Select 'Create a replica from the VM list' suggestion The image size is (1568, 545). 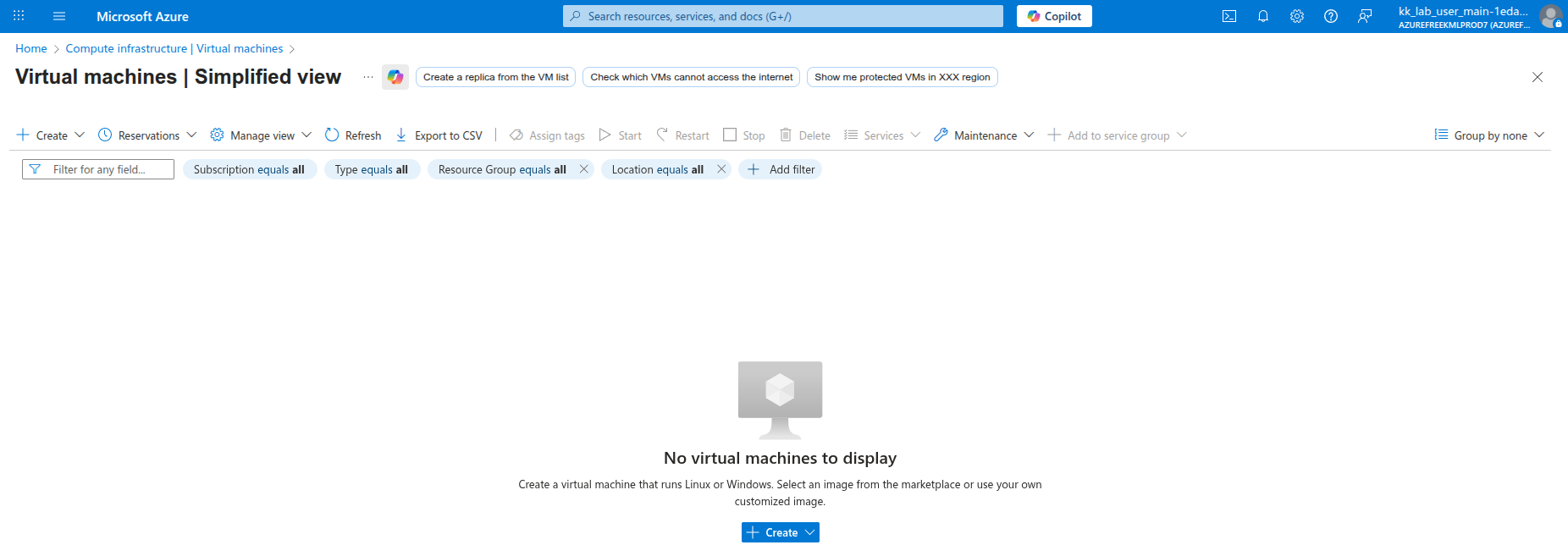tap(496, 77)
